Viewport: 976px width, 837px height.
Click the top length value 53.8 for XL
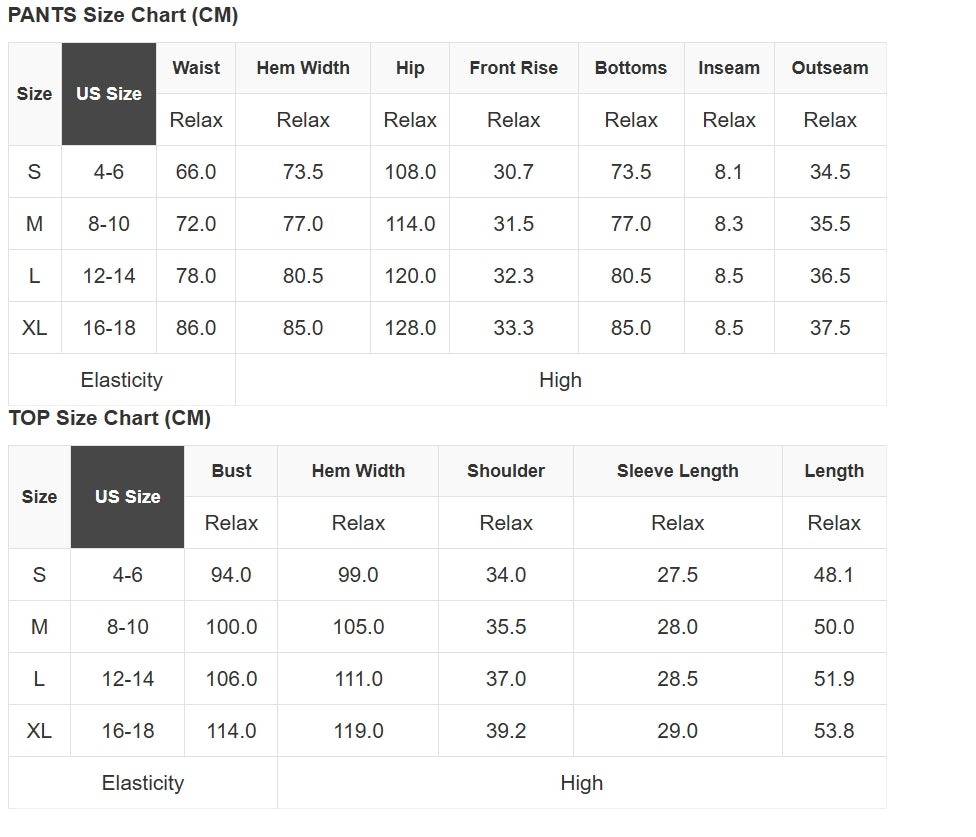coord(834,731)
